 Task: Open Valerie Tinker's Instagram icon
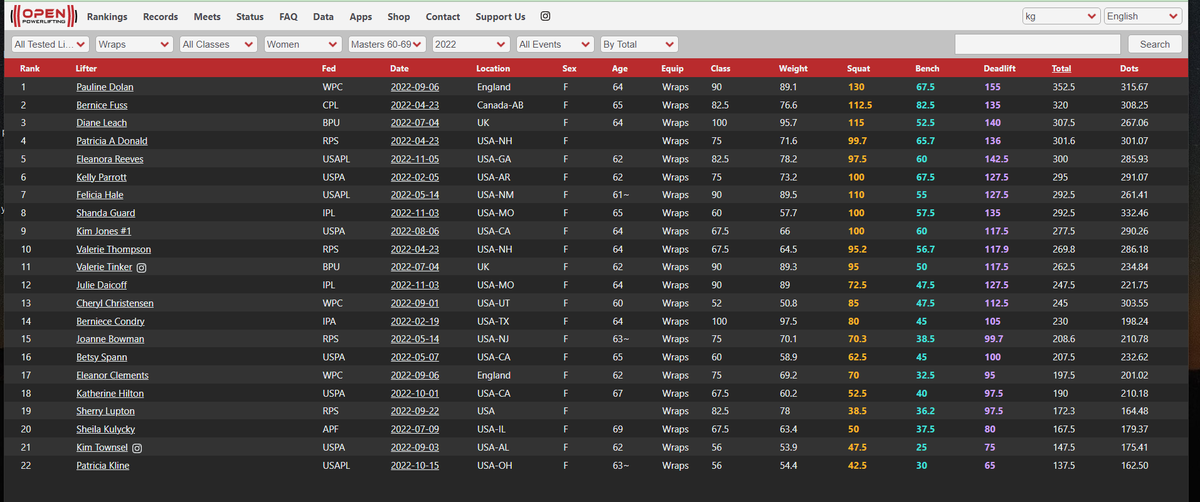[x=141, y=267]
